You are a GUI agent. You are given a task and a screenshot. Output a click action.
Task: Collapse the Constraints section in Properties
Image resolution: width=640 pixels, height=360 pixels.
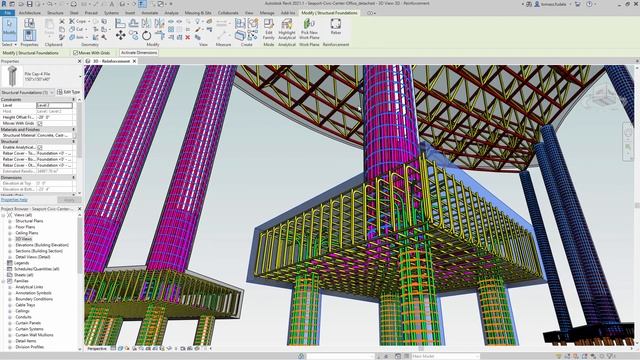coord(74,99)
